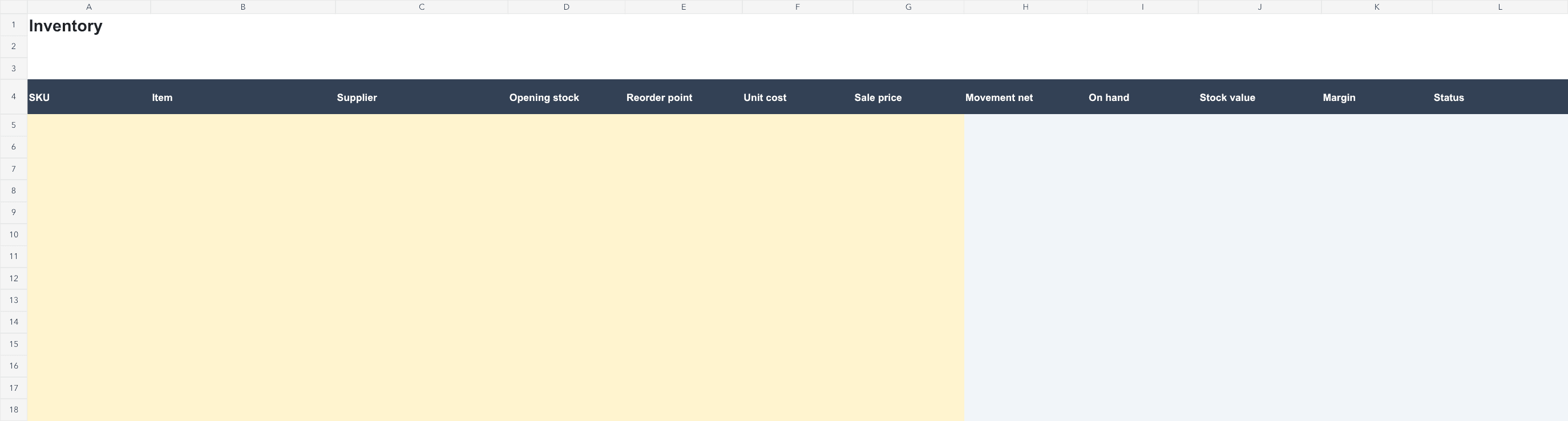Screen dimensions: 1568x421
Task: Select column E header
Action: click(x=684, y=7)
